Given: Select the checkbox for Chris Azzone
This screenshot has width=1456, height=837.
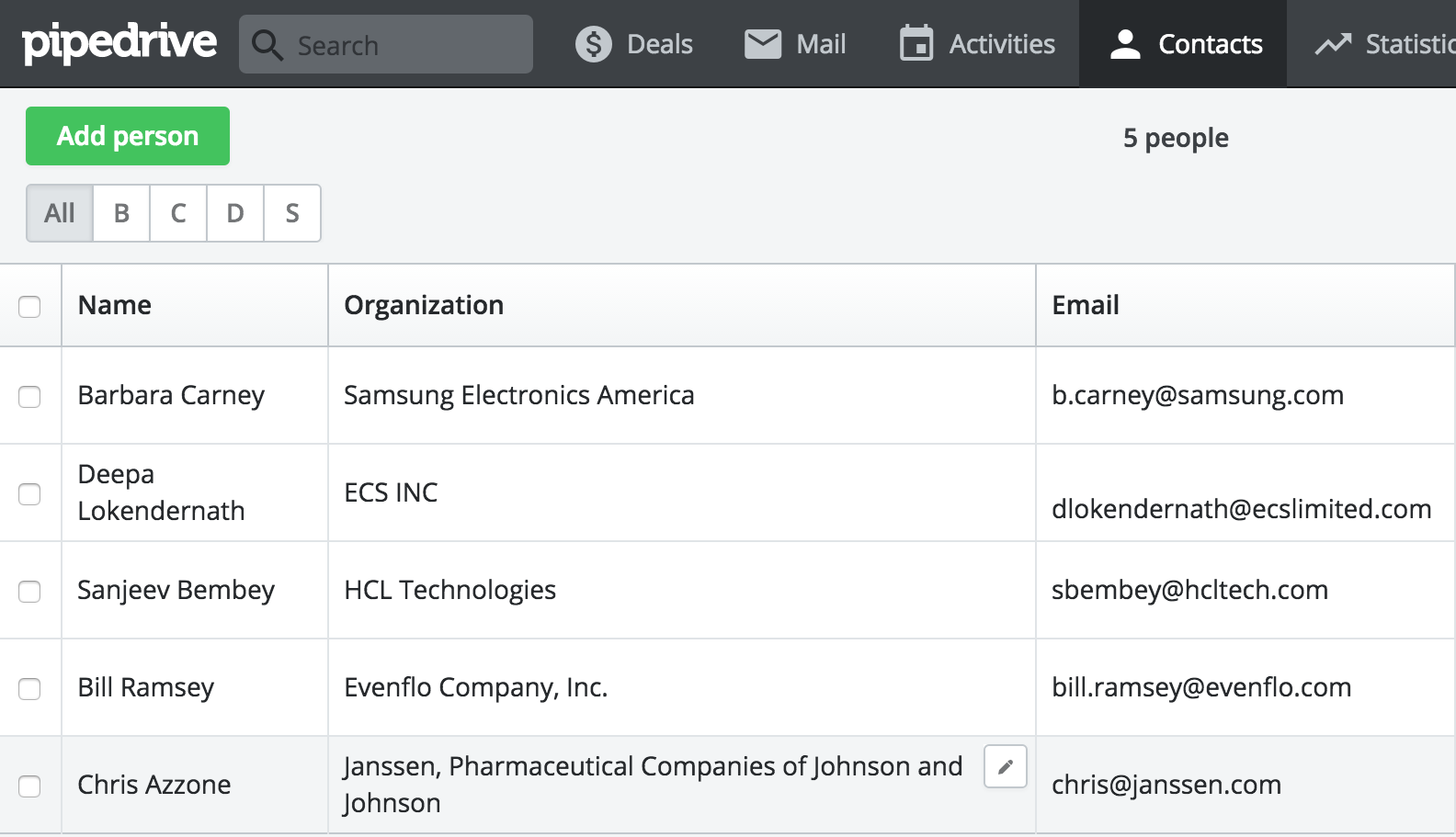Looking at the screenshot, I should (x=29, y=786).
